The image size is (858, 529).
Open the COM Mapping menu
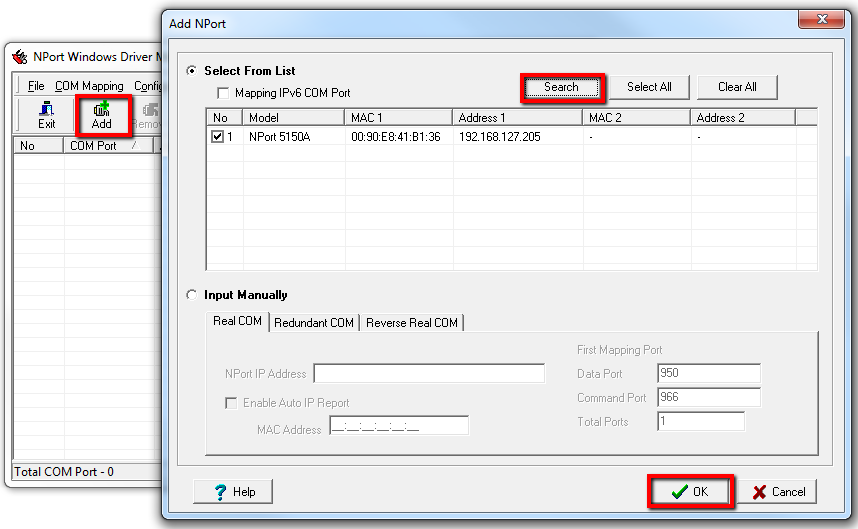[89, 86]
